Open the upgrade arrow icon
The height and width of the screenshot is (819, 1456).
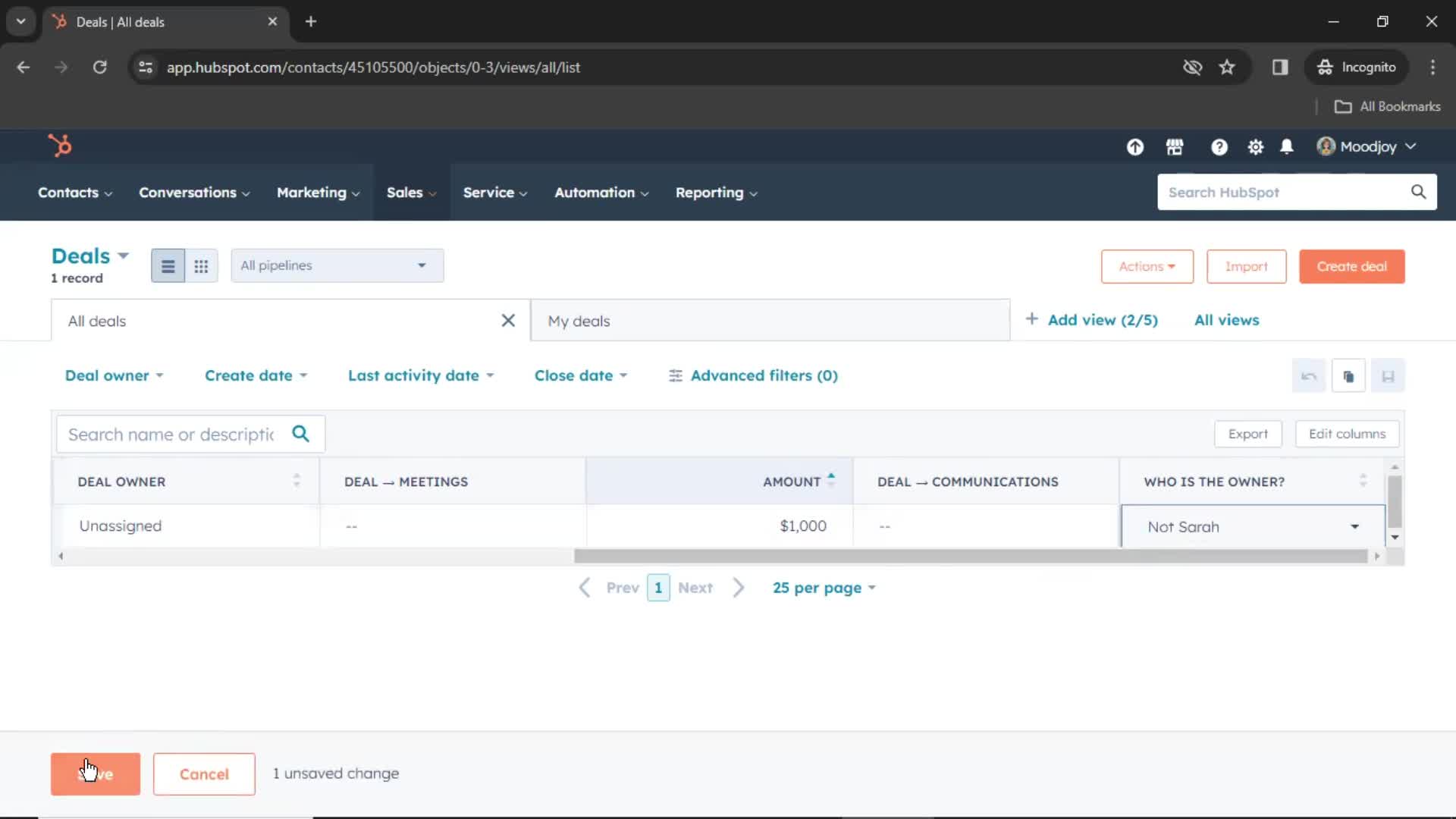pos(1134,147)
